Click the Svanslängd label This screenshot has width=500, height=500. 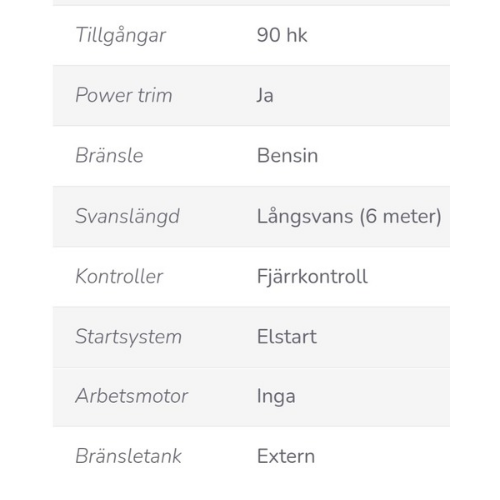pos(127,217)
